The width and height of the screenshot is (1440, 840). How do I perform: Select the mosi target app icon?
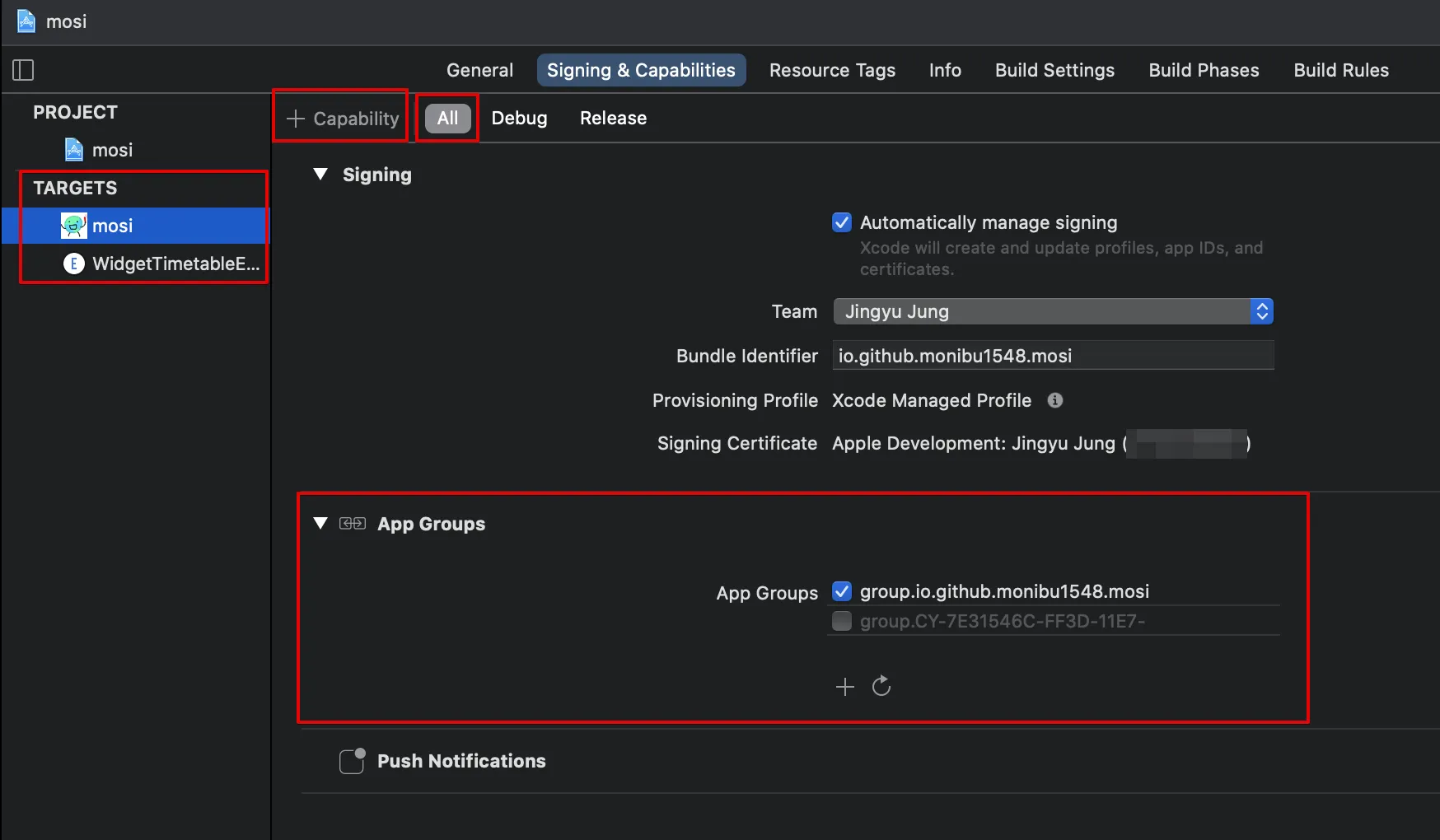(74, 226)
